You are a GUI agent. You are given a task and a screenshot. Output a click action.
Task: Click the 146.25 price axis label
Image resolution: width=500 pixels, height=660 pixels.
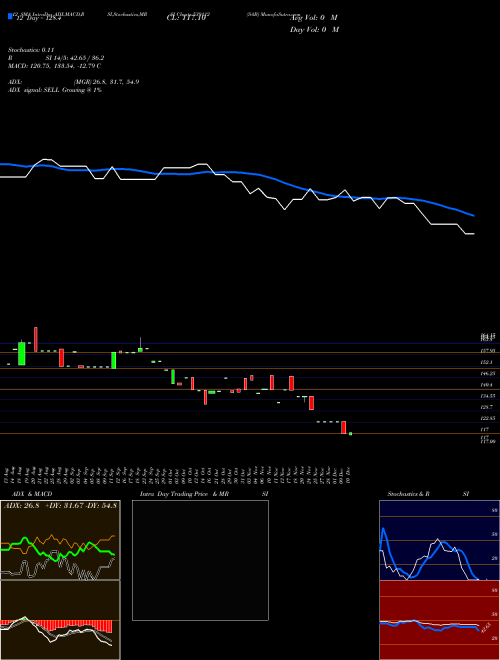tap(489, 373)
